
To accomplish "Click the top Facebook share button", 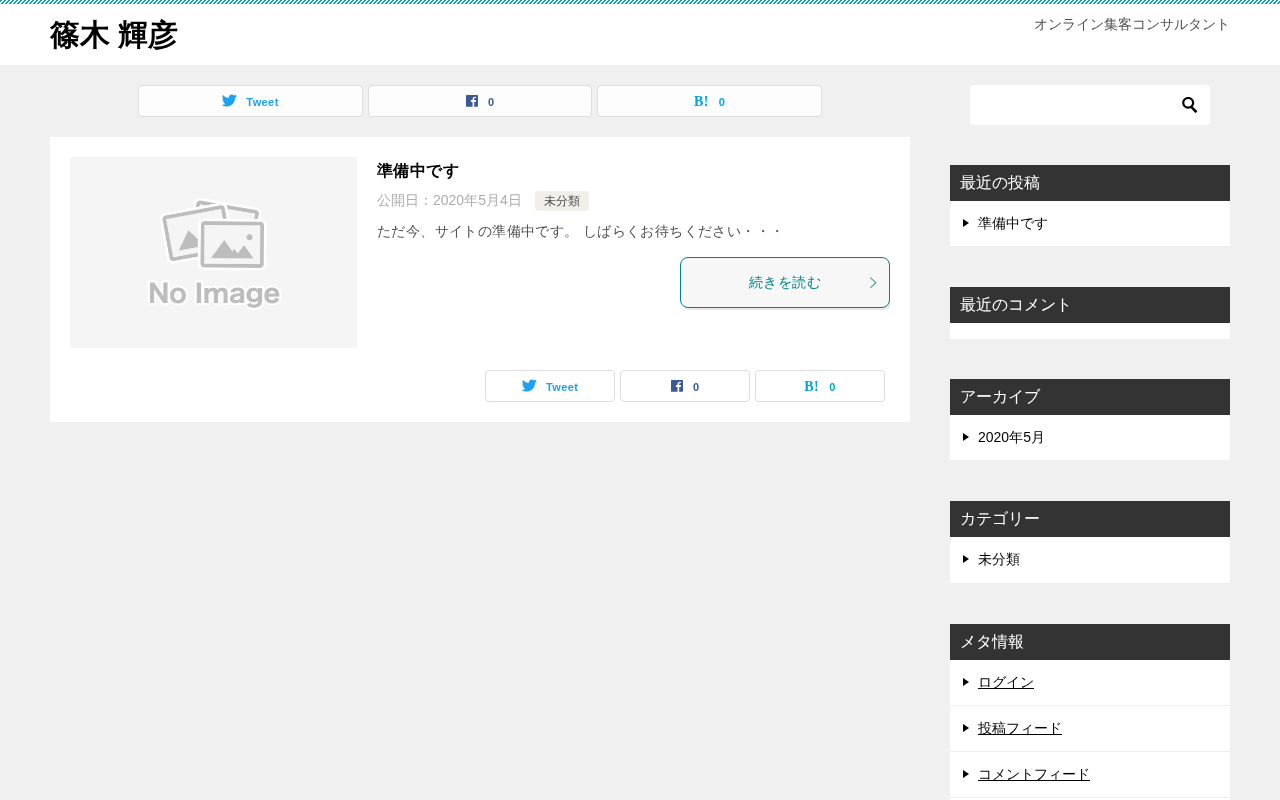I will point(480,101).
